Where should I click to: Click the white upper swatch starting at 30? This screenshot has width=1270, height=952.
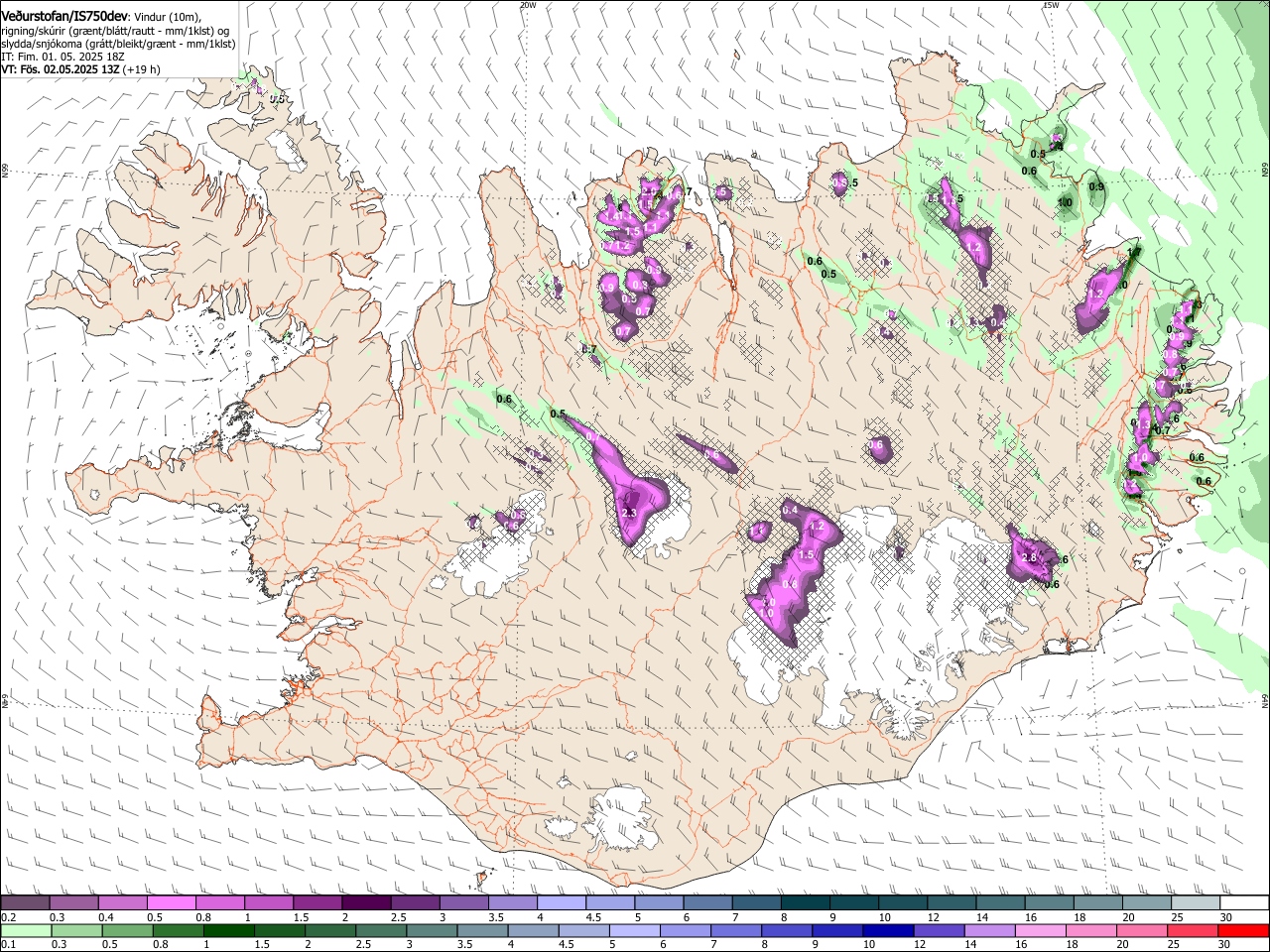[1244, 903]
